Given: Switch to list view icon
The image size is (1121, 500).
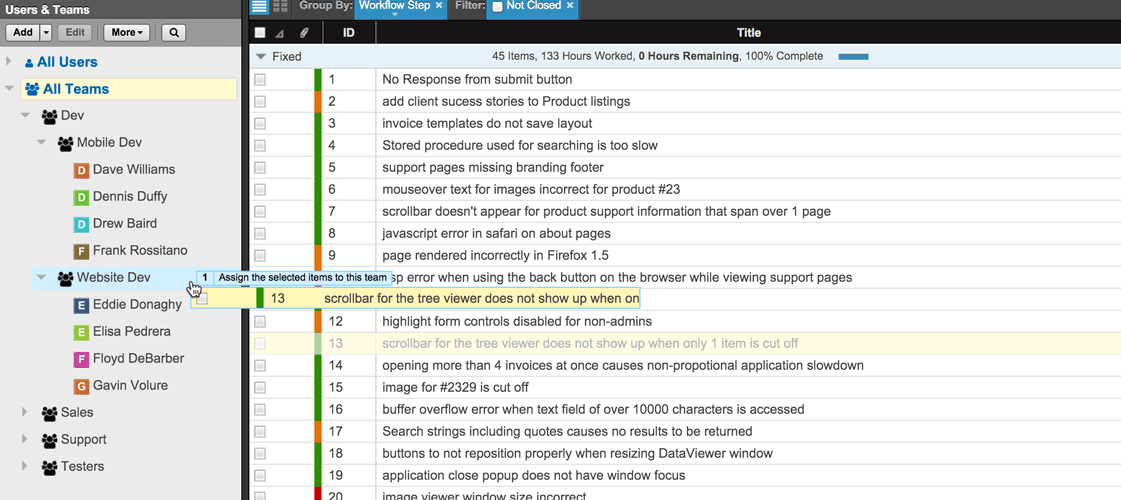Looking at the screenshot, I should point(260,6).
